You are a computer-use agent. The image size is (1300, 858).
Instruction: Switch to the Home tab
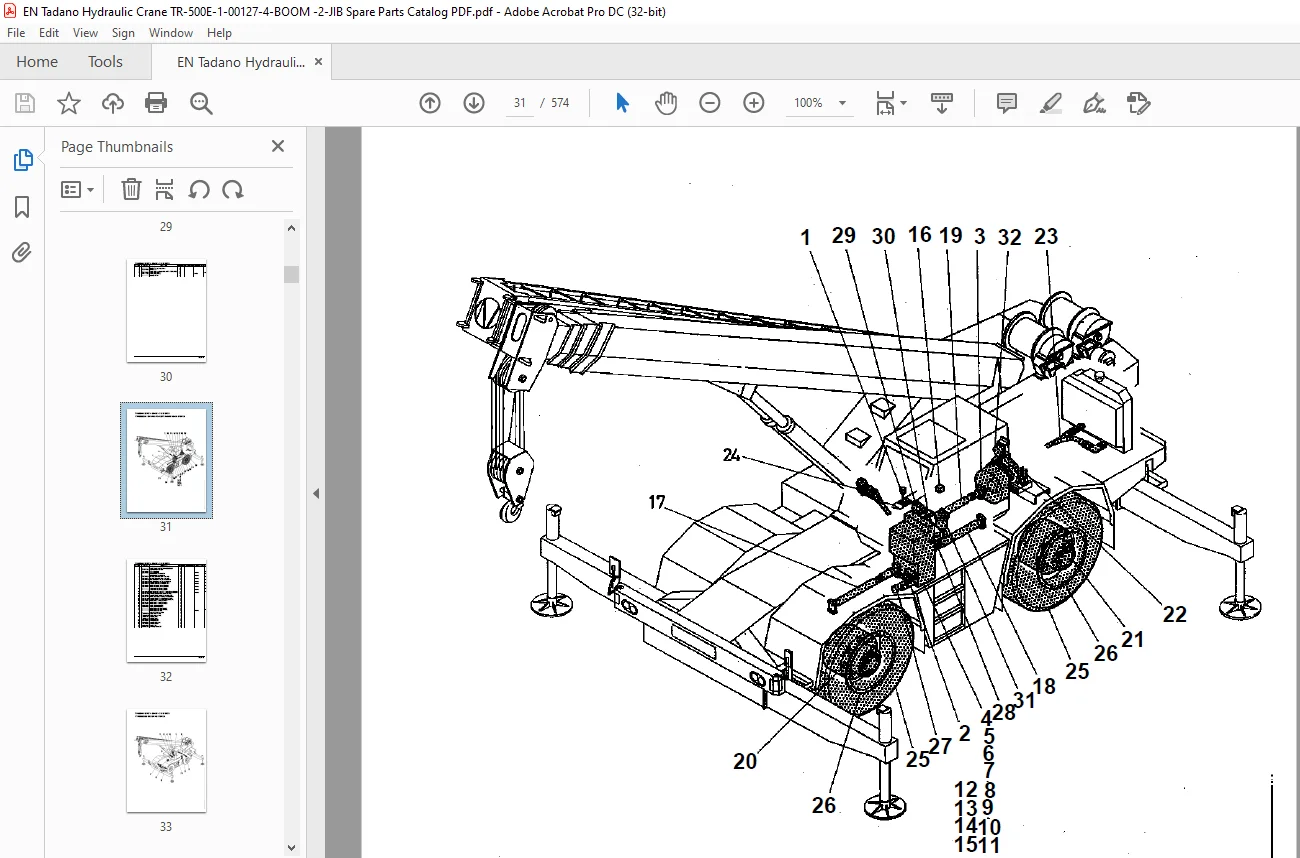37,61
